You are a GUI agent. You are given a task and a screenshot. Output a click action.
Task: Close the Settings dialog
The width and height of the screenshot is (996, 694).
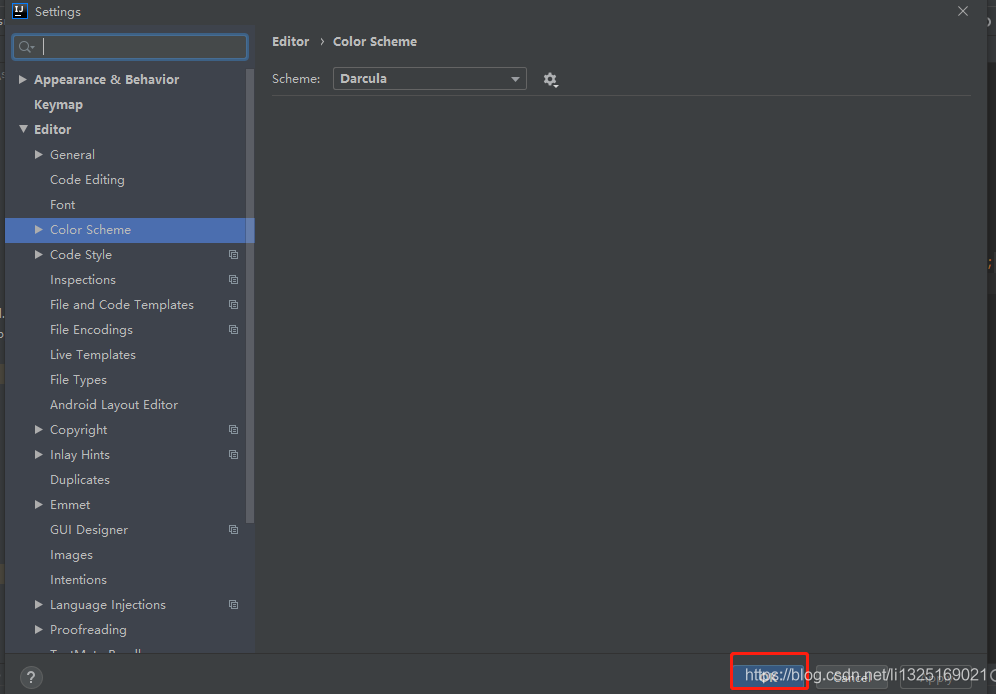point(963,11)
